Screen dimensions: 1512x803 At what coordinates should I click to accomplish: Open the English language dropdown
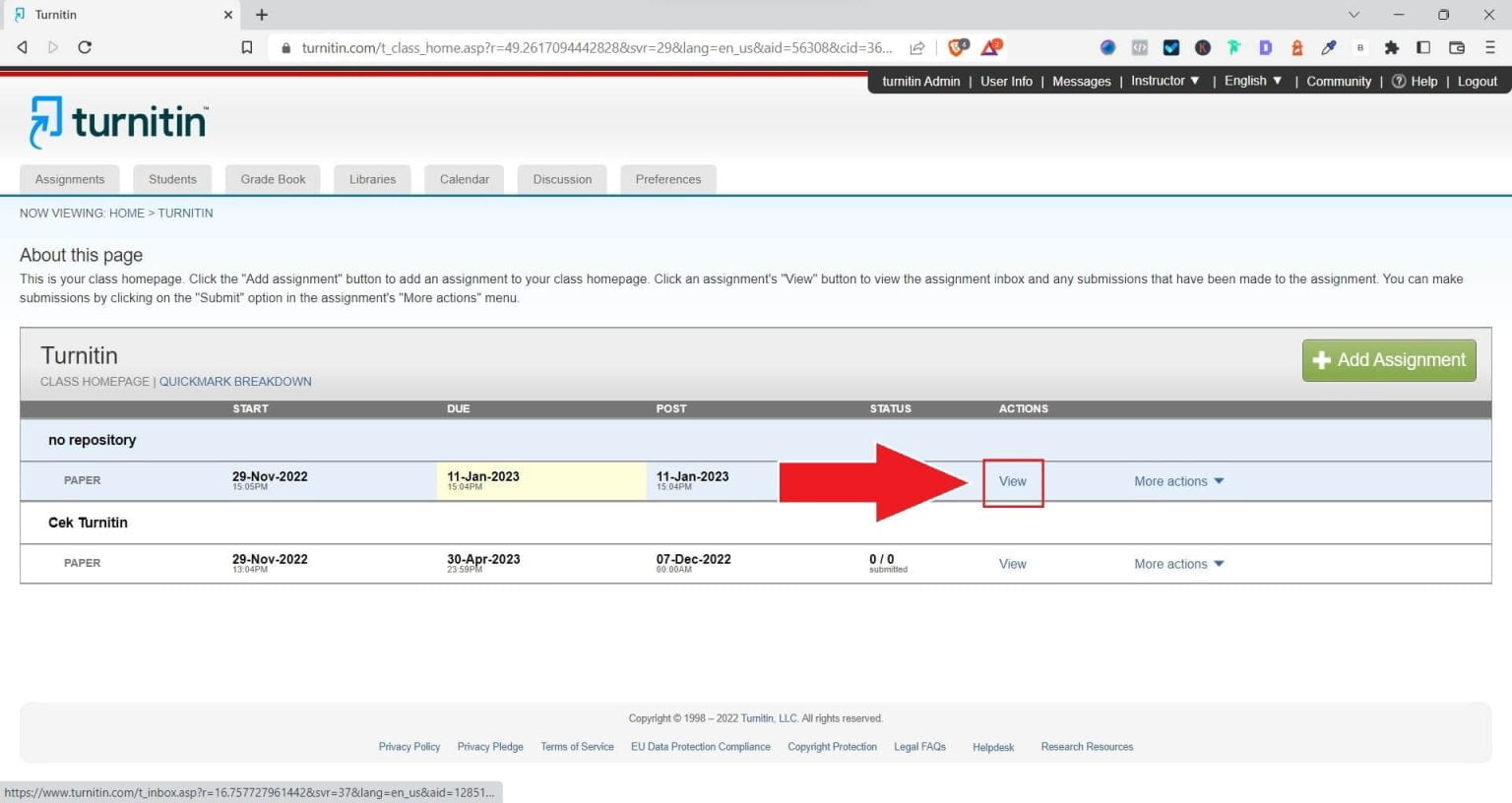coord(1251,81)
